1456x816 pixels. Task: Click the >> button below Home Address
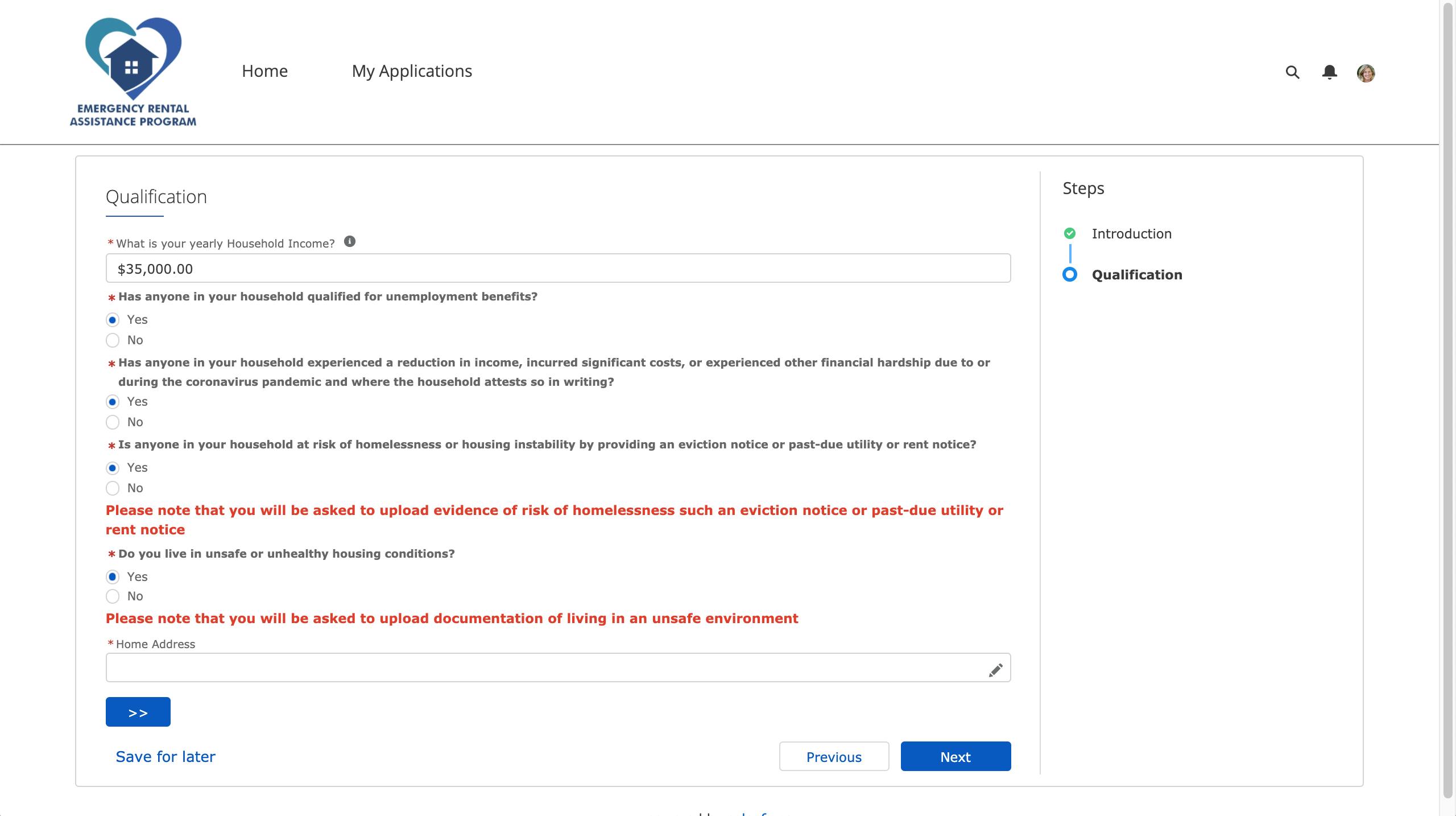138,712
